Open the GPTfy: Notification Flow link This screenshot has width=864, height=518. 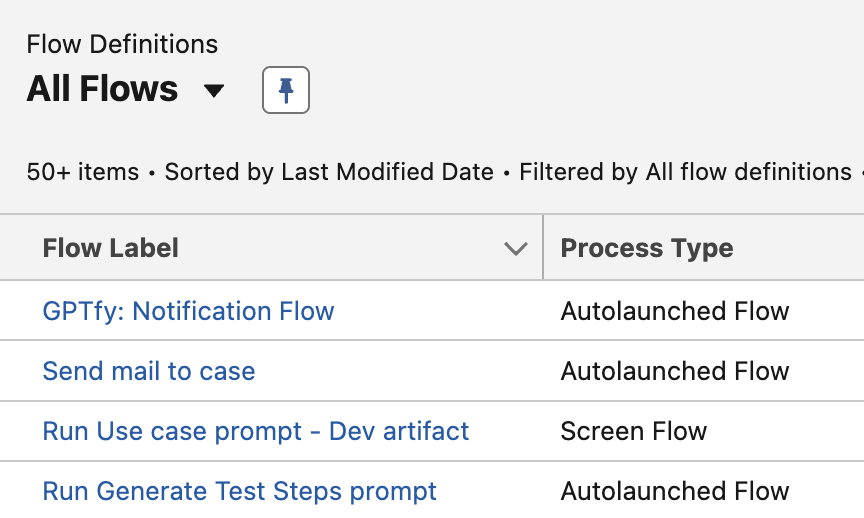[x=188, y=311]
